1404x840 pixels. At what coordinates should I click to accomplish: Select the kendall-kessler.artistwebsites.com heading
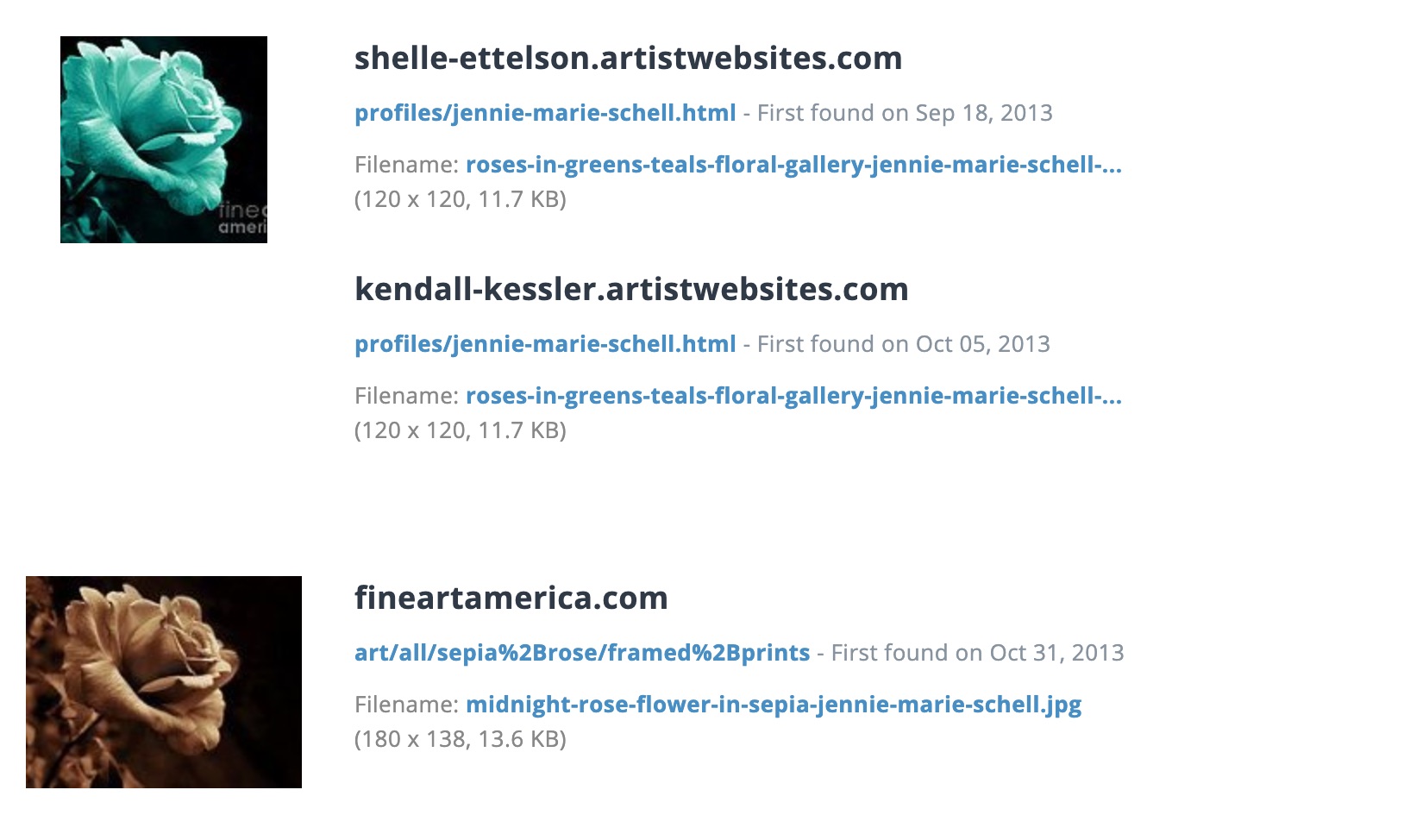(631, 290)
